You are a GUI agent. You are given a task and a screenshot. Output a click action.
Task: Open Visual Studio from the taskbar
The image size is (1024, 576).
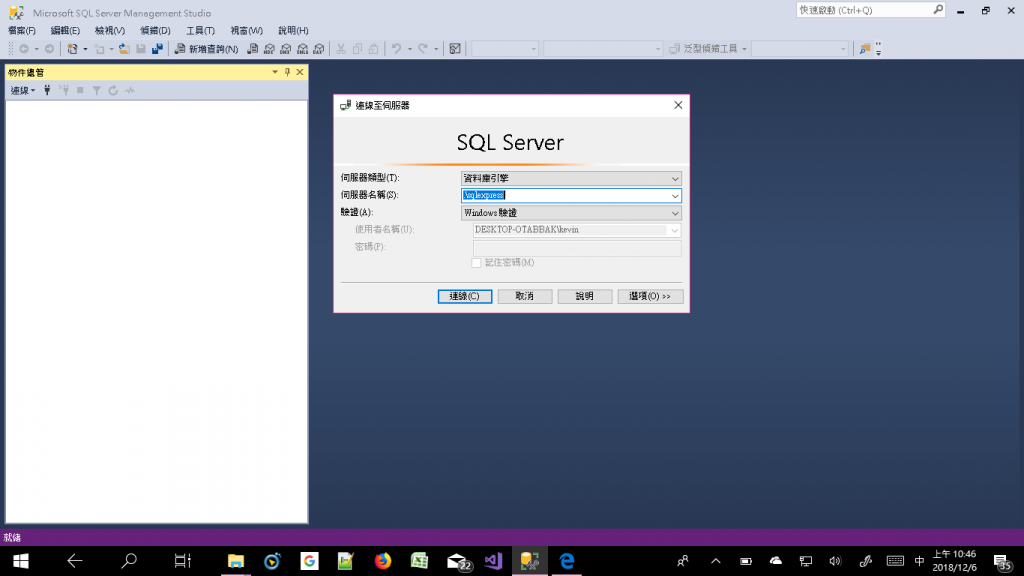tap(493, 561)
